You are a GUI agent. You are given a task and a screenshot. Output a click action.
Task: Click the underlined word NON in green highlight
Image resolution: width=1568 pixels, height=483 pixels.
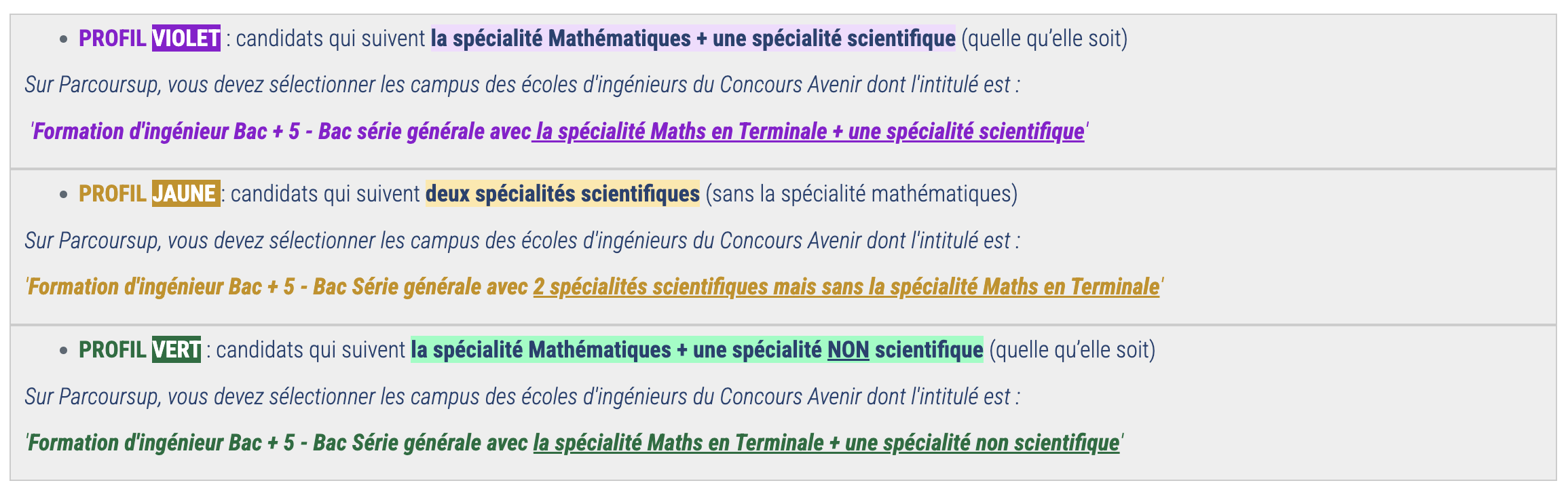tap(848, 350)
